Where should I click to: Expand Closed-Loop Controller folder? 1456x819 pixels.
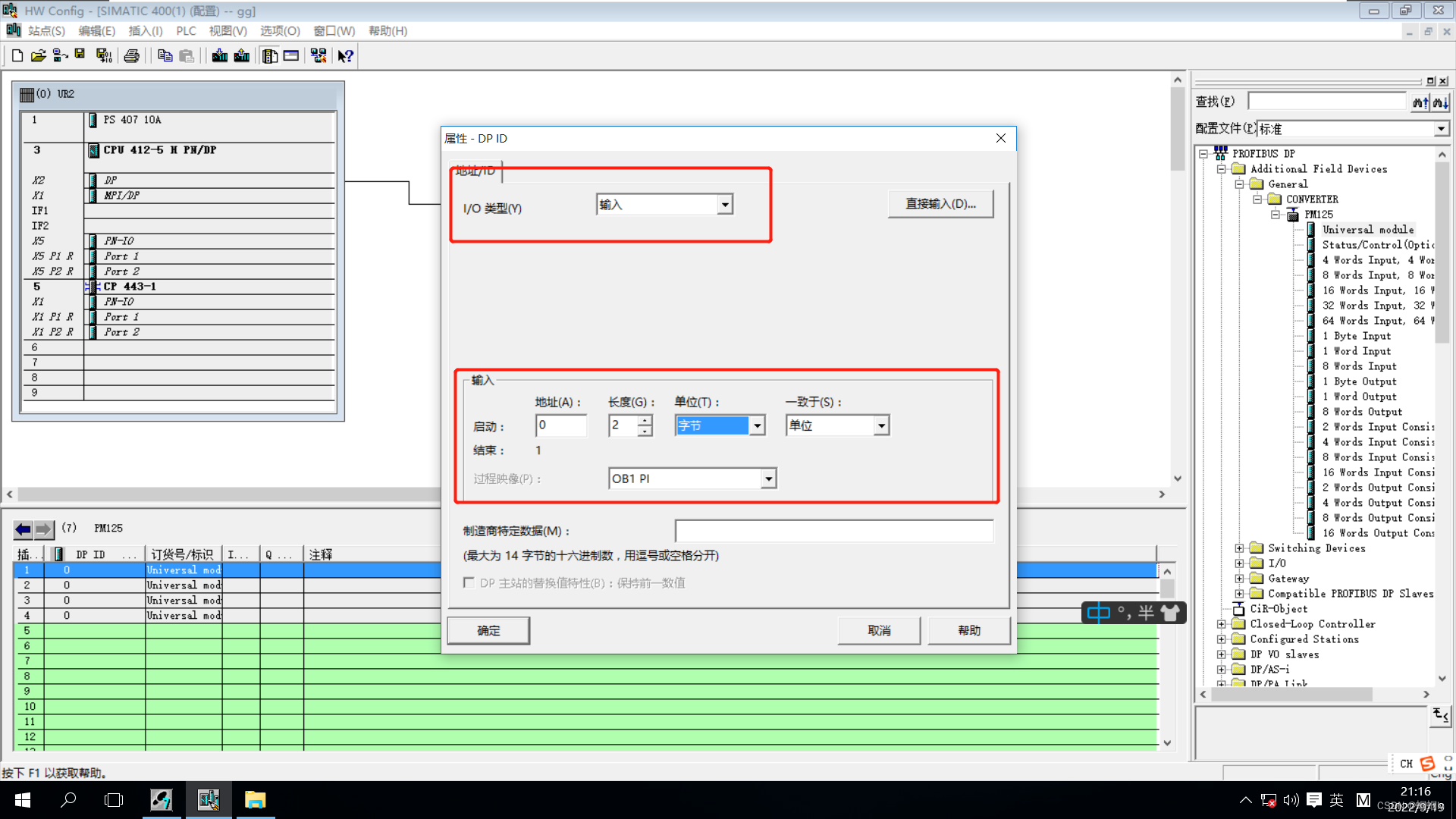pos(1221,624)
